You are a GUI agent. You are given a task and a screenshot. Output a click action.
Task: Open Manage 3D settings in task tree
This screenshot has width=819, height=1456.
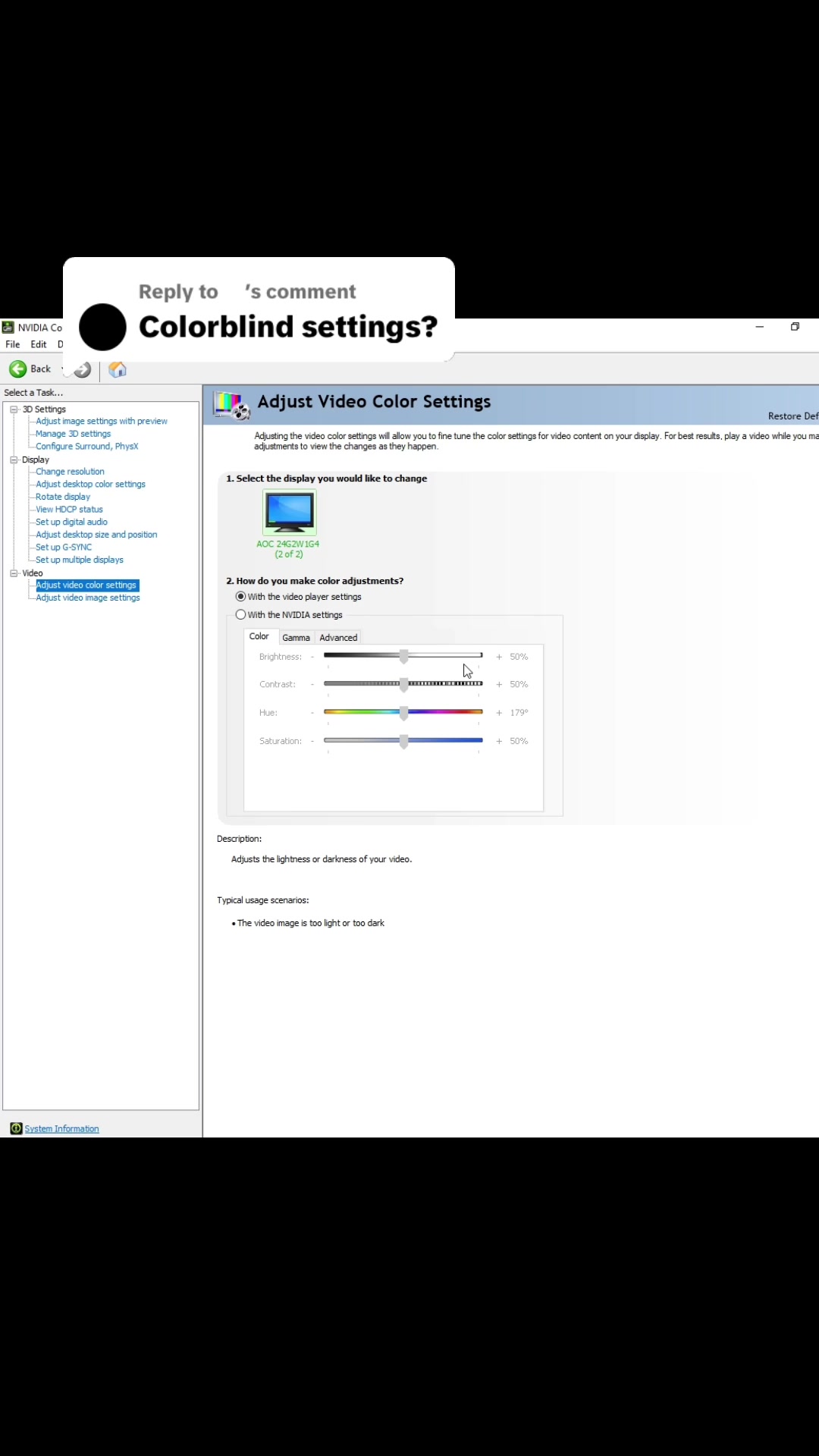coord(73,434)
